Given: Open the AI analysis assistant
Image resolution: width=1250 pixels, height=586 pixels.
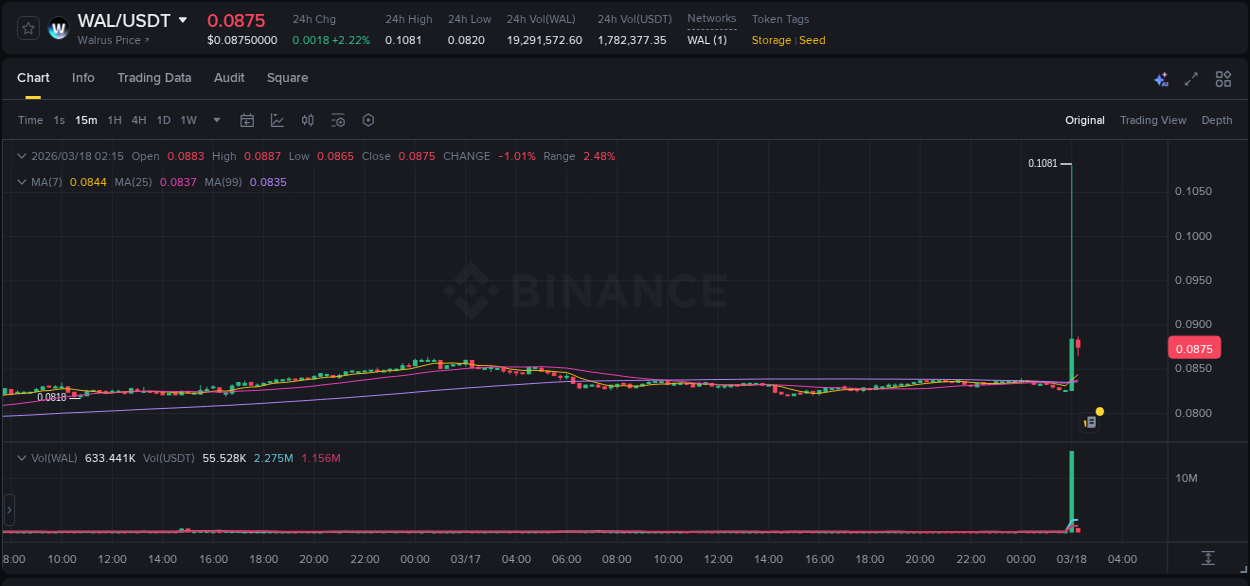Looking at the screenshot, I should 1161,78.
